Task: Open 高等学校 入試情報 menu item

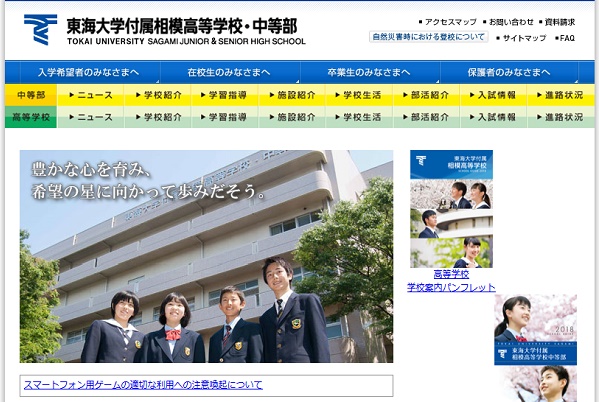Action: 493,117
